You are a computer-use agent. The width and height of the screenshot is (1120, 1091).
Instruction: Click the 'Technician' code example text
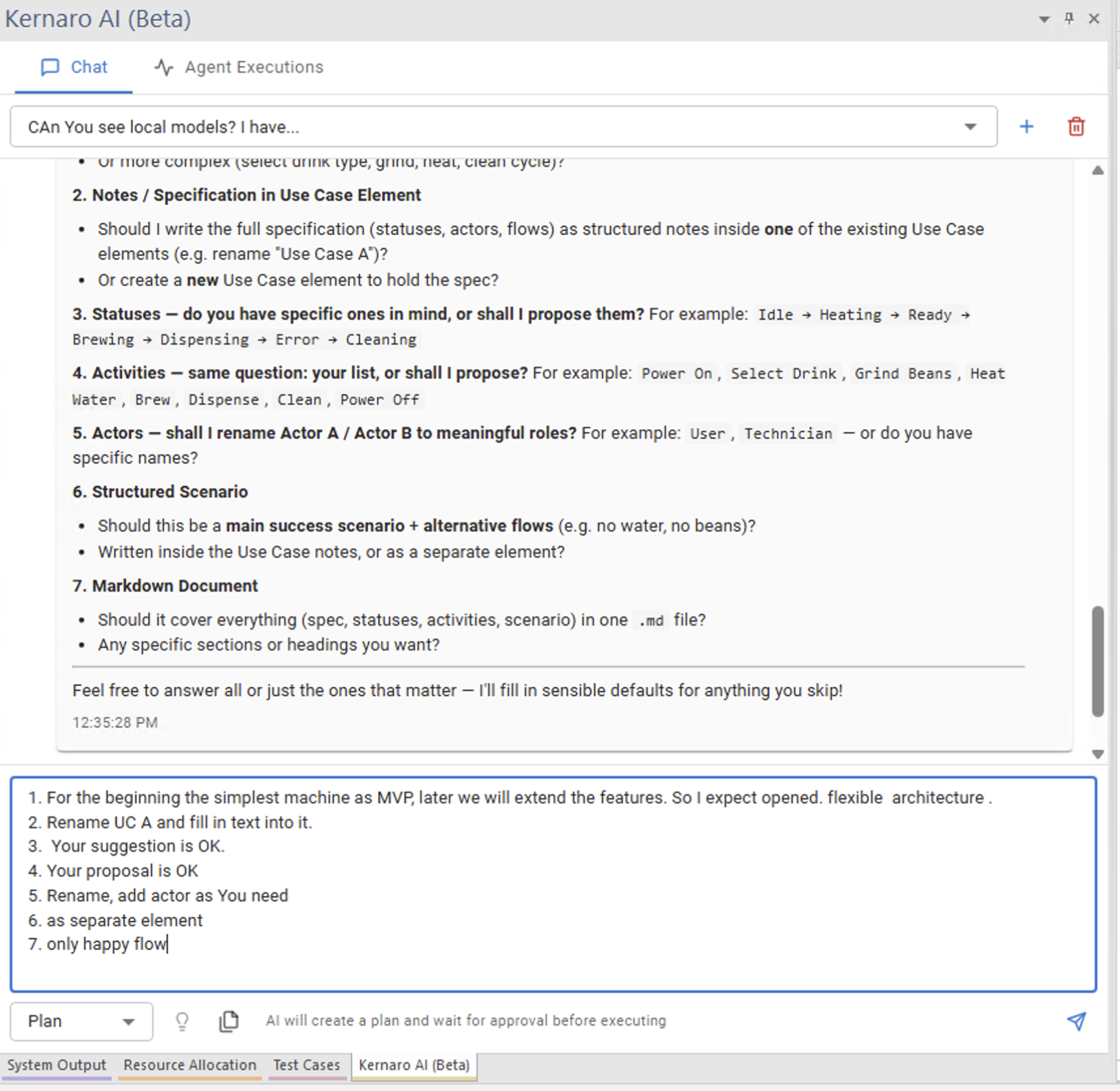tap(788, 433)
